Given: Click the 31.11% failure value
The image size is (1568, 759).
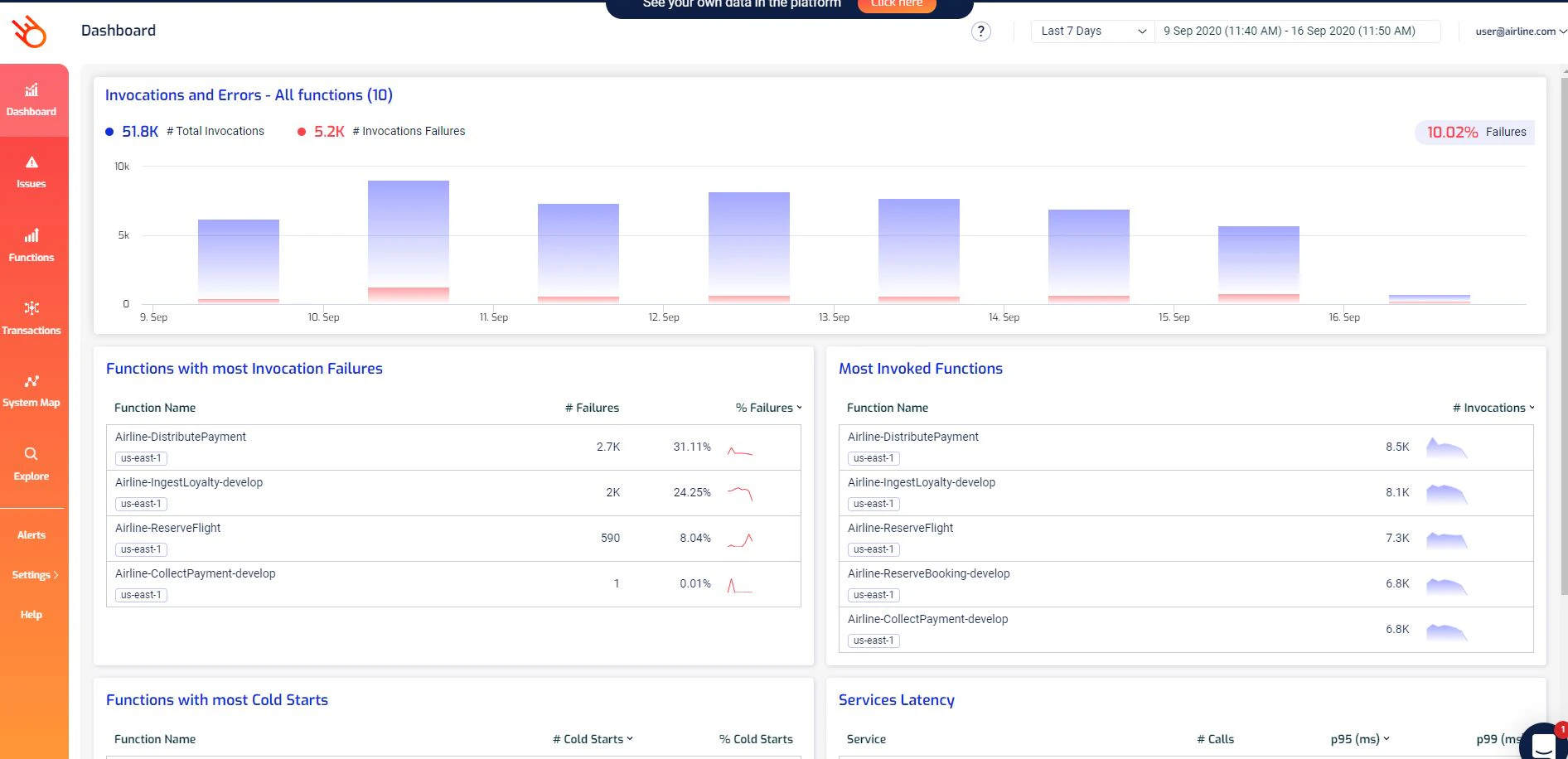Looking at the screenshot, I should (692, 447).
